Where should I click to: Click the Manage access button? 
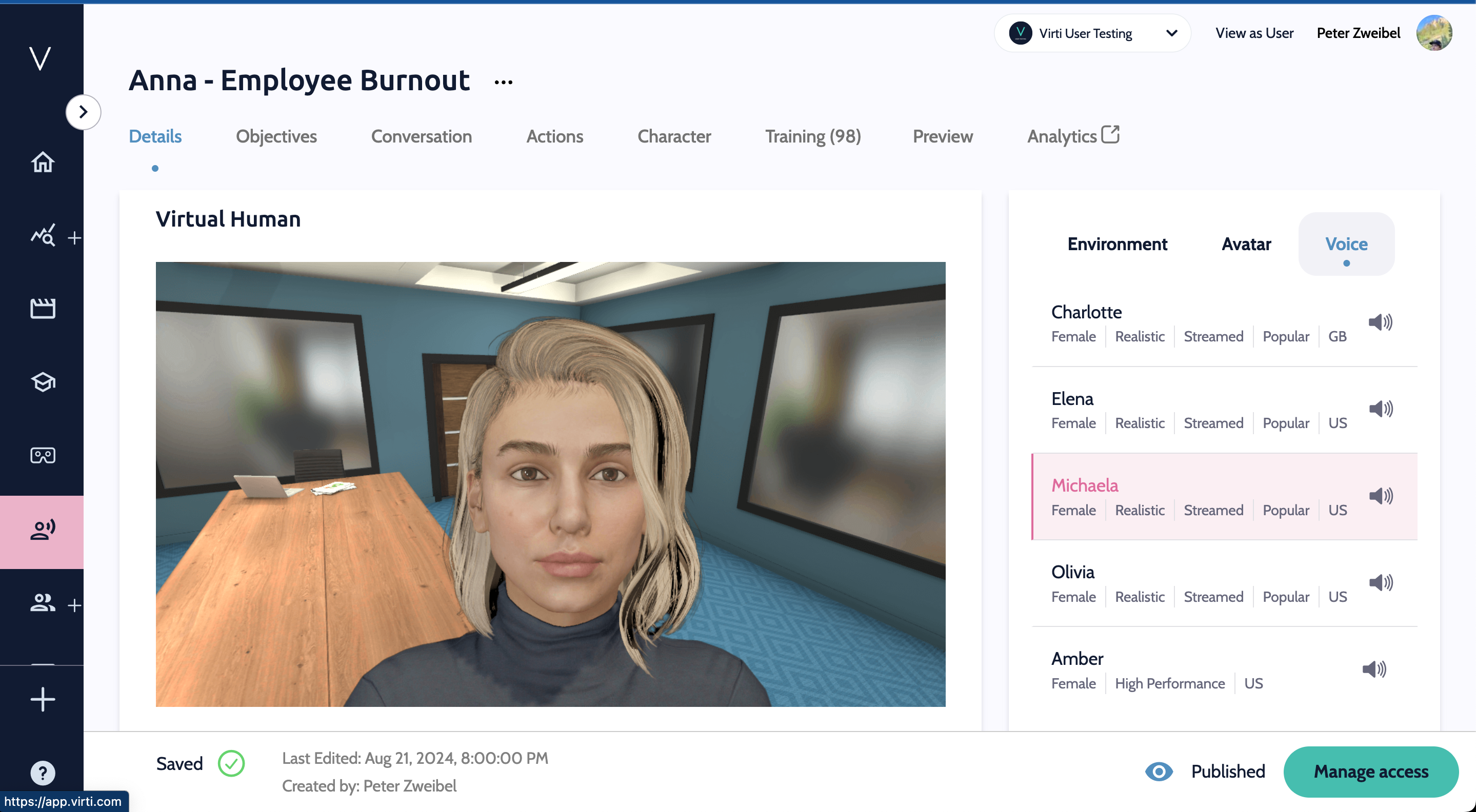(1370, 772)
